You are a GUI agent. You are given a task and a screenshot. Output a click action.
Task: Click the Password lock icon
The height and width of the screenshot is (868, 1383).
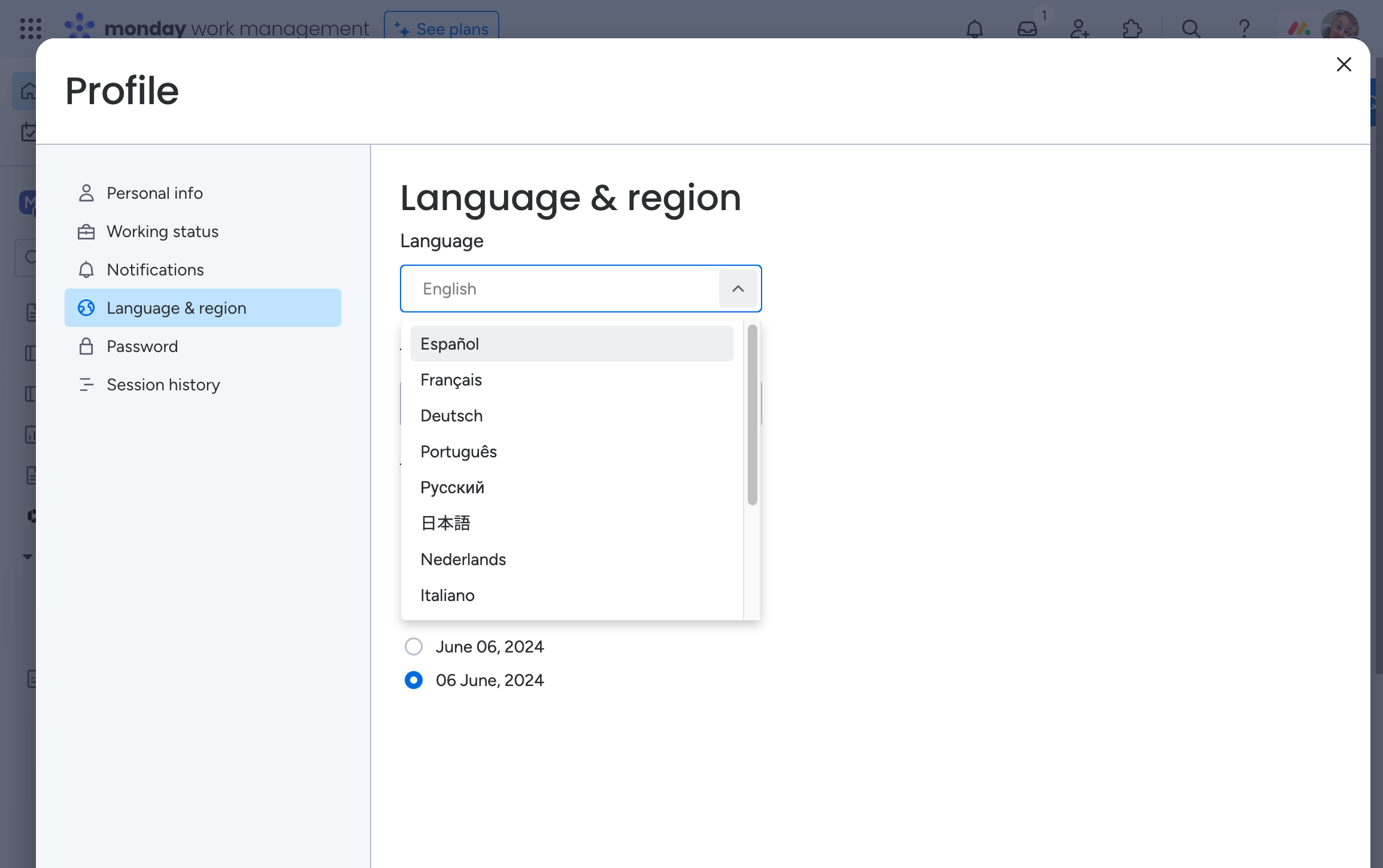click(x=86, y=345)
